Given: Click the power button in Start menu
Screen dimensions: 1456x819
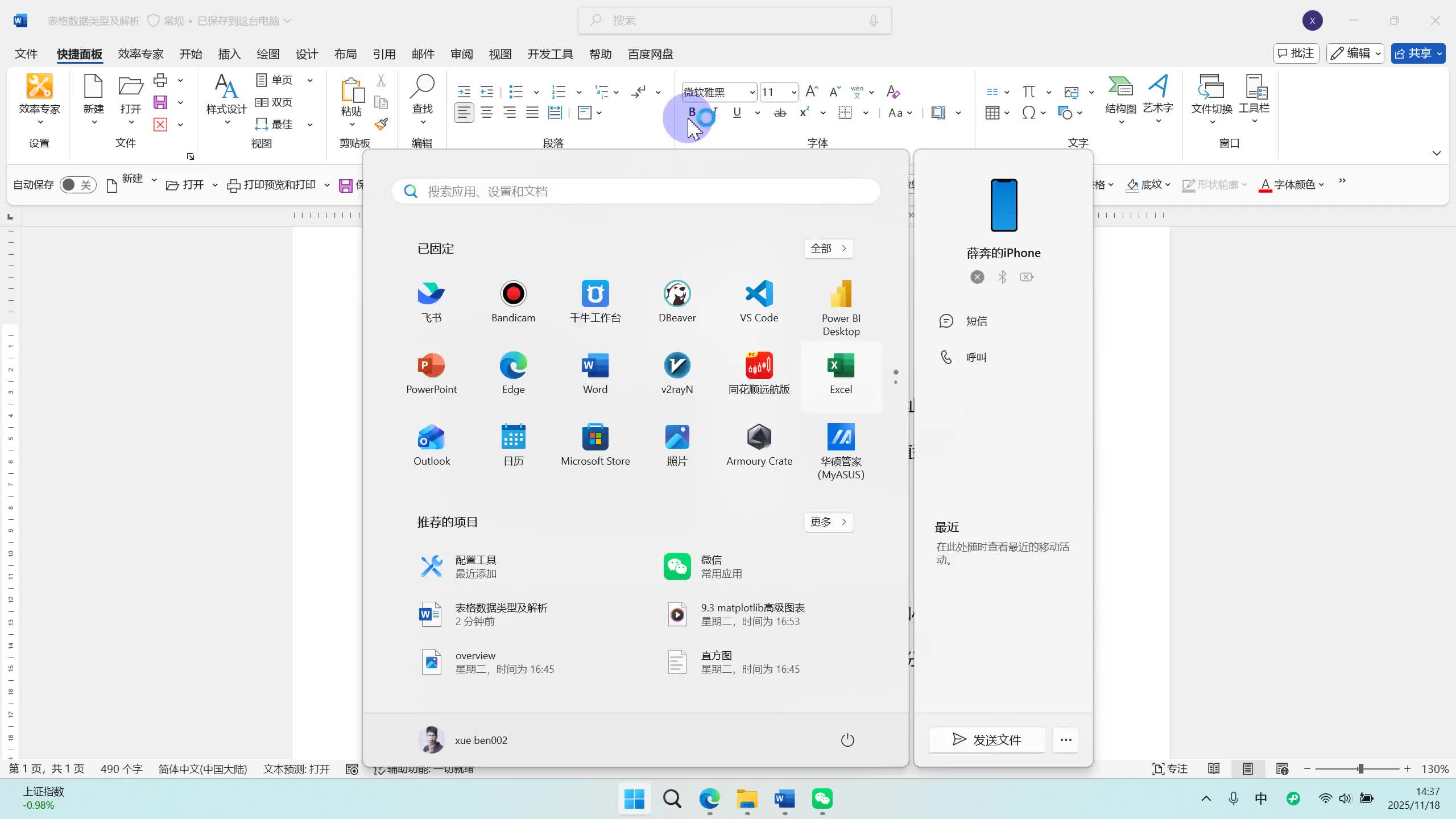Looking at the screenshot, I should coord(847,740).
